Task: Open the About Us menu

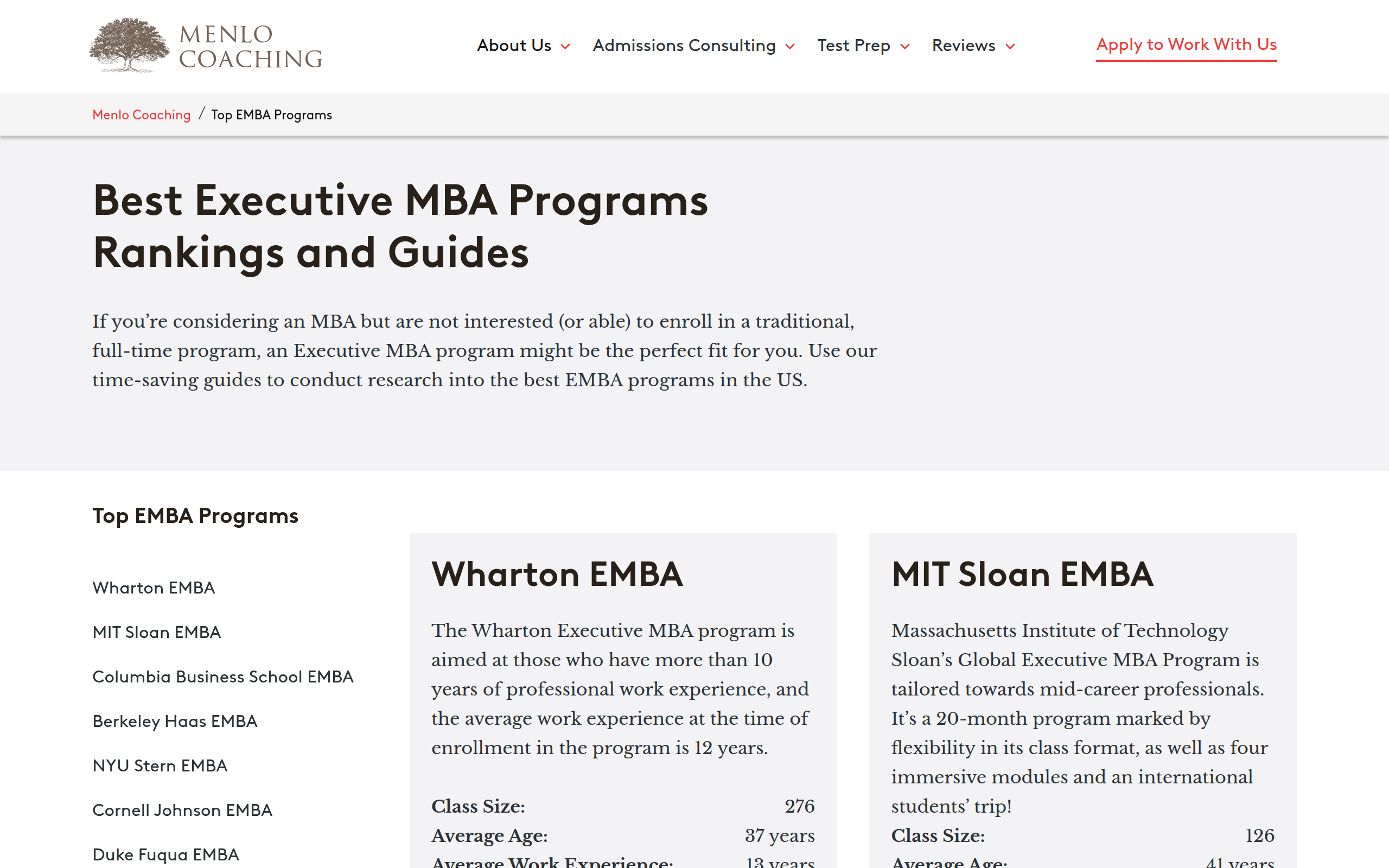Action: (x=514, y=46)
